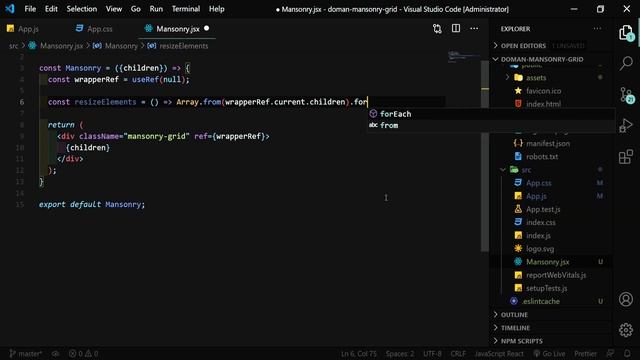Open the View menu
The height and width of the screenshot is (360, 640).
(x=113, y=9)
